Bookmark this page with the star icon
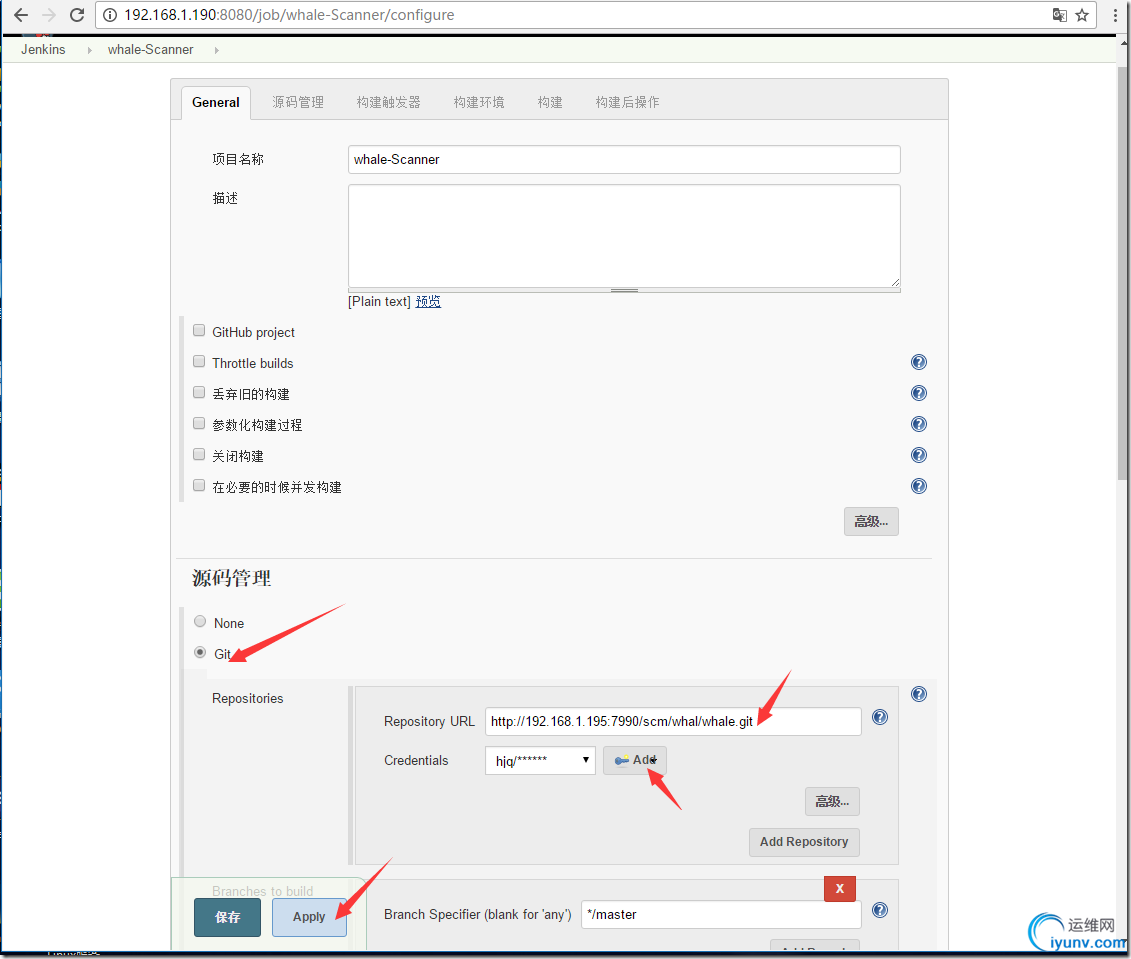The width and height of the screenshot is (1131, 959). click(x=1082, y=15)
